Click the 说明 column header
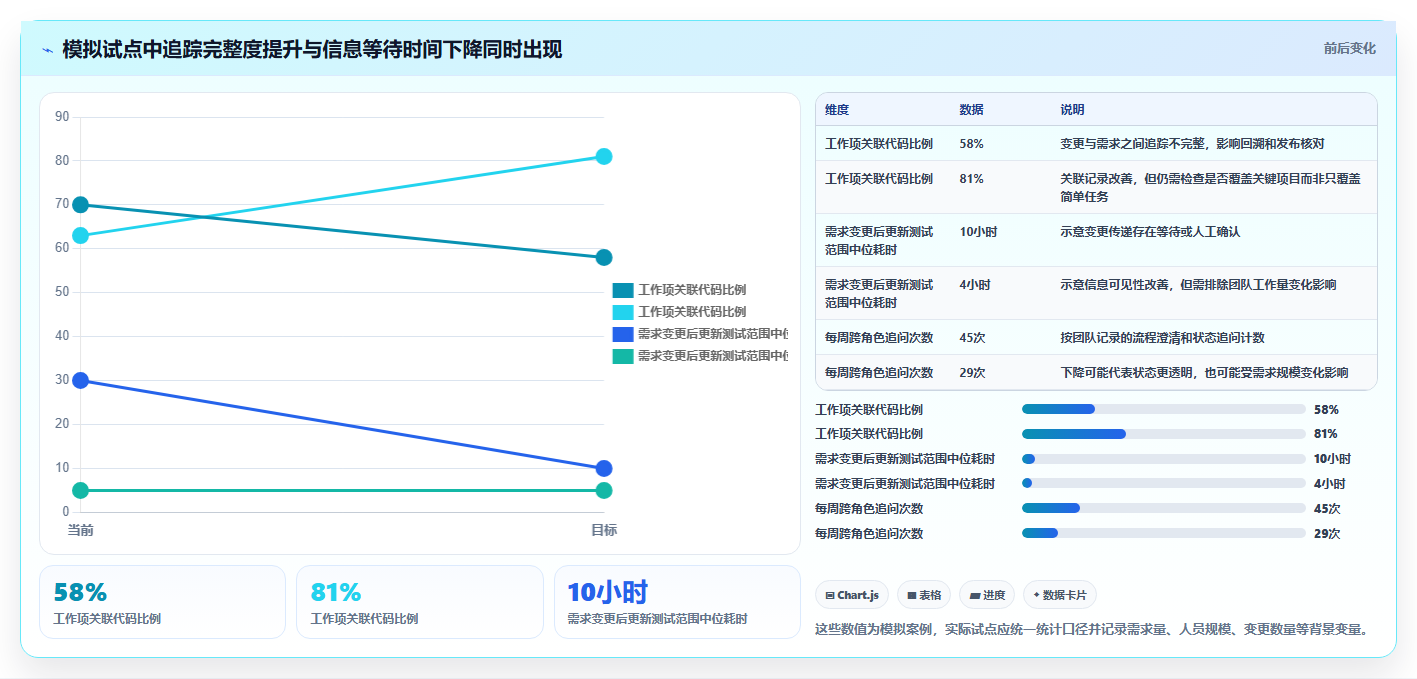 click(x=1072, y=110)
